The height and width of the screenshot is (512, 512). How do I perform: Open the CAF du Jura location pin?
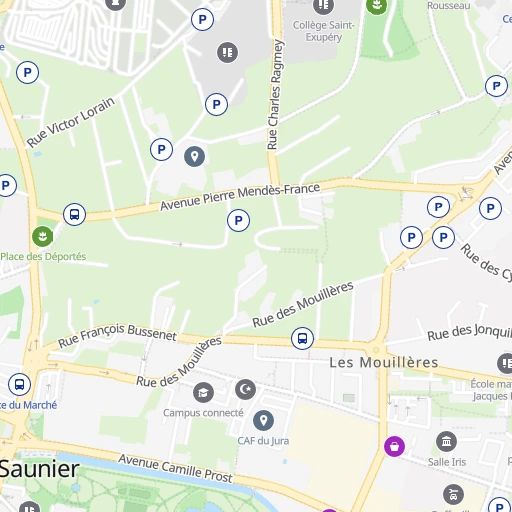[263, 421]
